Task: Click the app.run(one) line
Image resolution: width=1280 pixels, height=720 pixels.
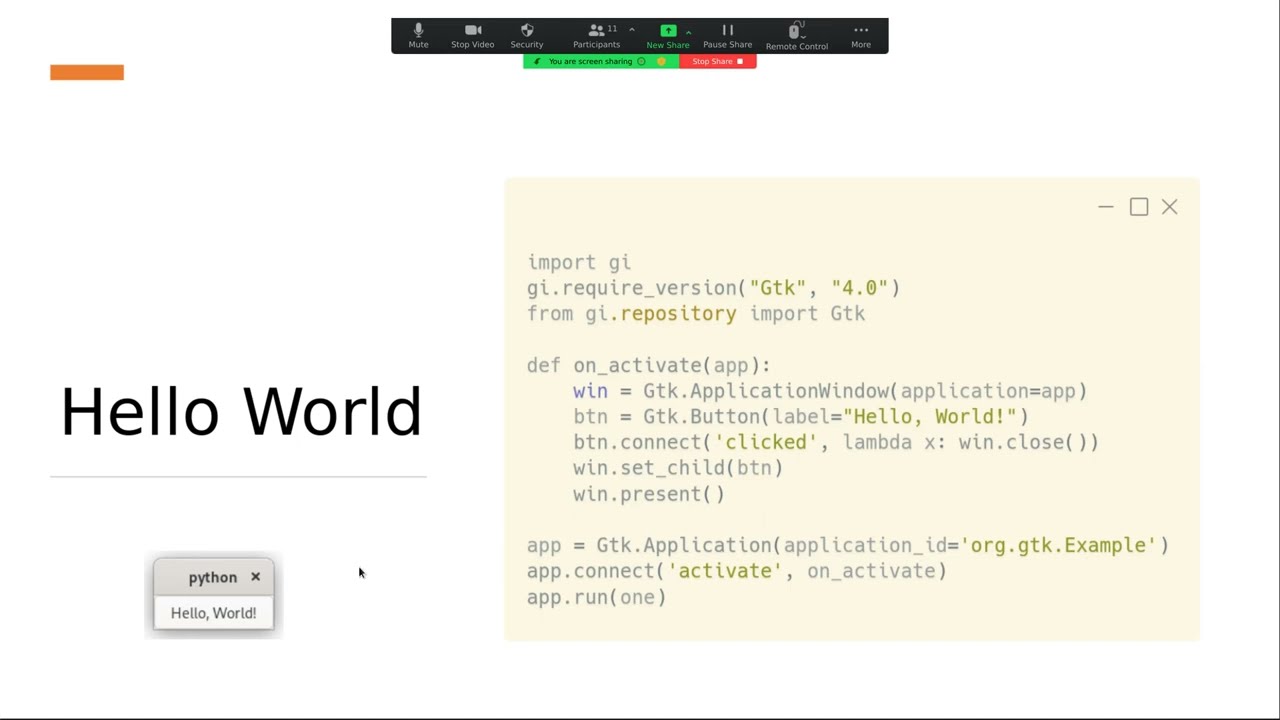Action: pos(596,597)
